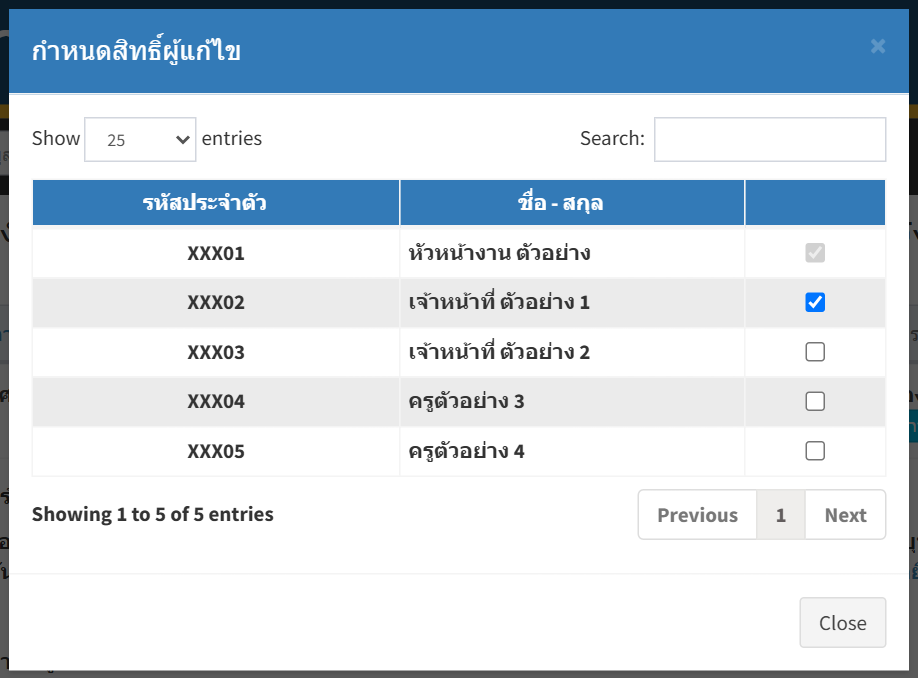
Task: Select page 1 in pagination
Action: [780, 515]
